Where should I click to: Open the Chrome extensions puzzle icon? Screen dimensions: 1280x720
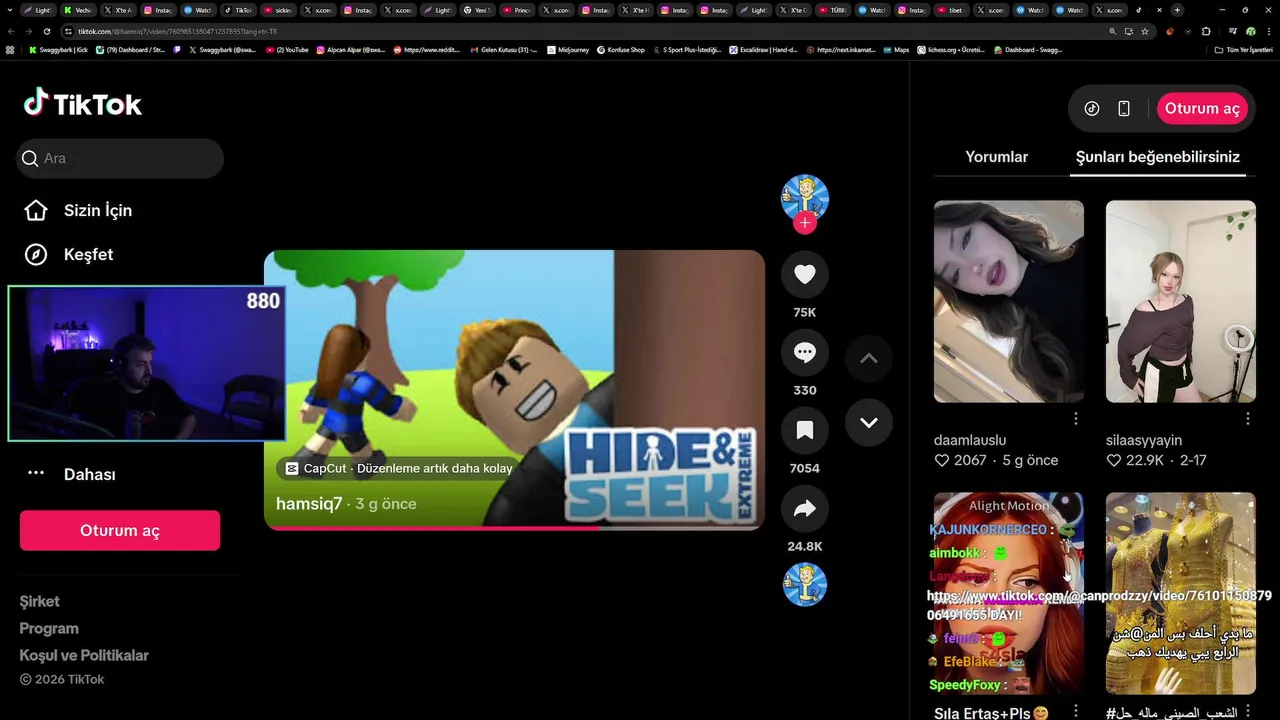[1205, 31]
